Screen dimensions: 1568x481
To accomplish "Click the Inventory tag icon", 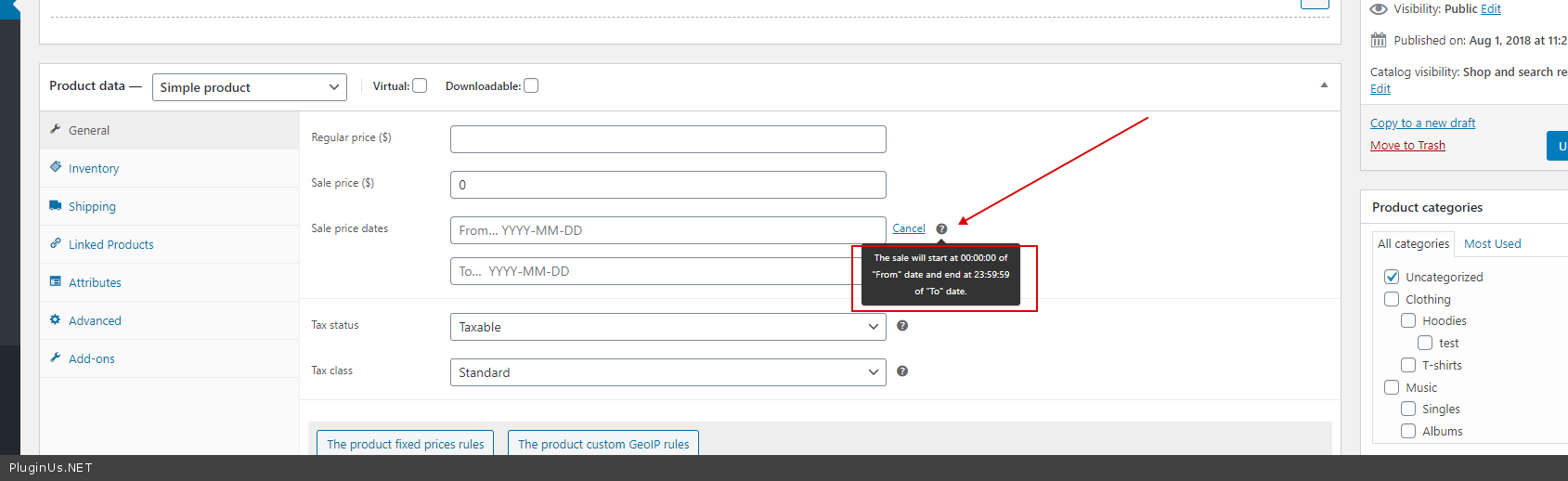I will [56, 167].
